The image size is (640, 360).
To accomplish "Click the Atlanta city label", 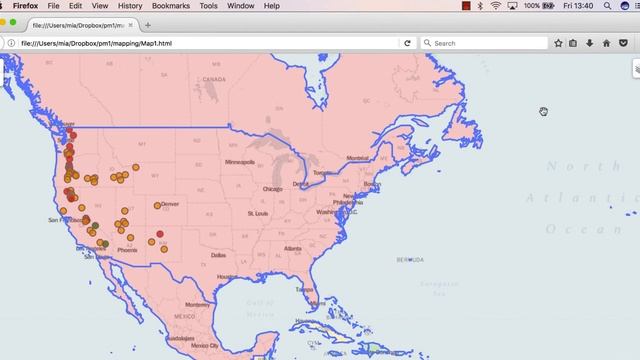I will (293, 249).
